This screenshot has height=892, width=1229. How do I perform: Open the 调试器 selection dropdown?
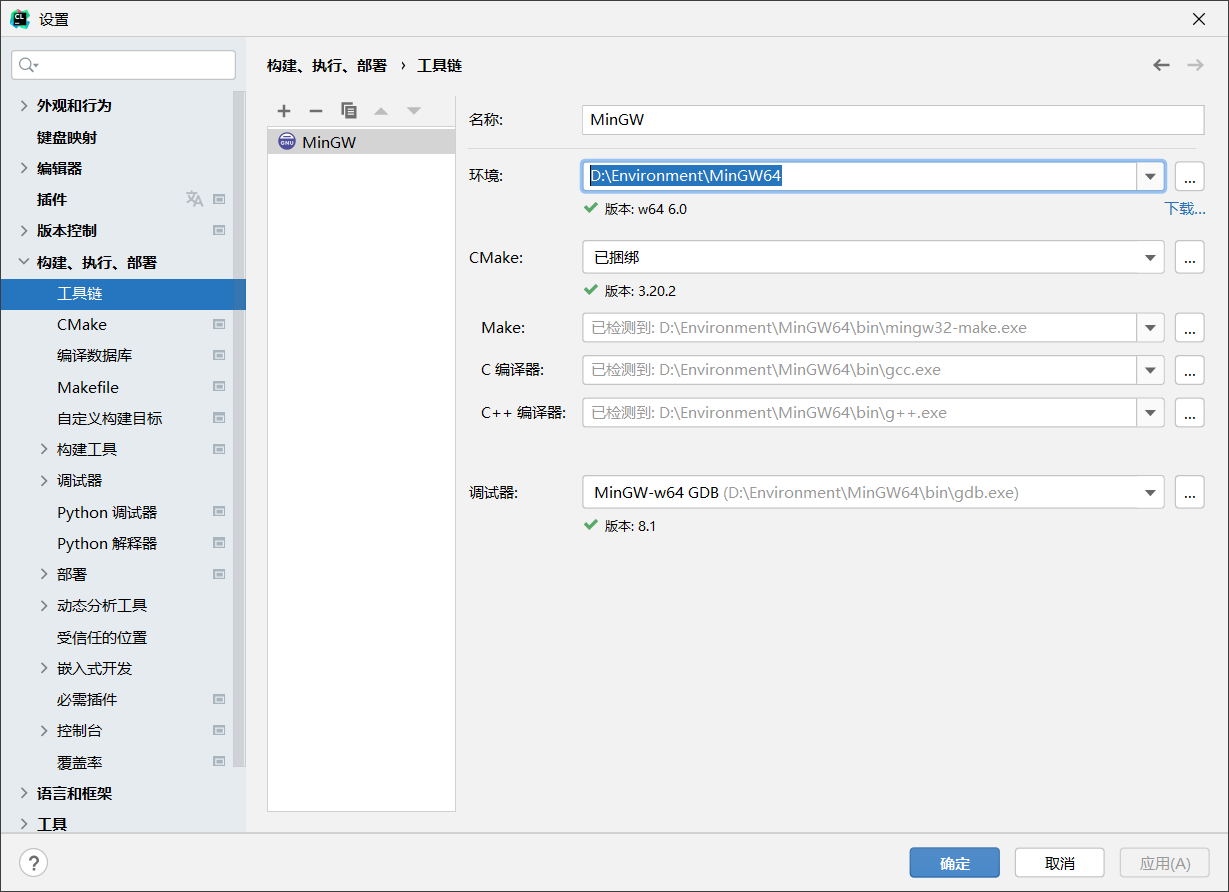(x=1150, y=492)
